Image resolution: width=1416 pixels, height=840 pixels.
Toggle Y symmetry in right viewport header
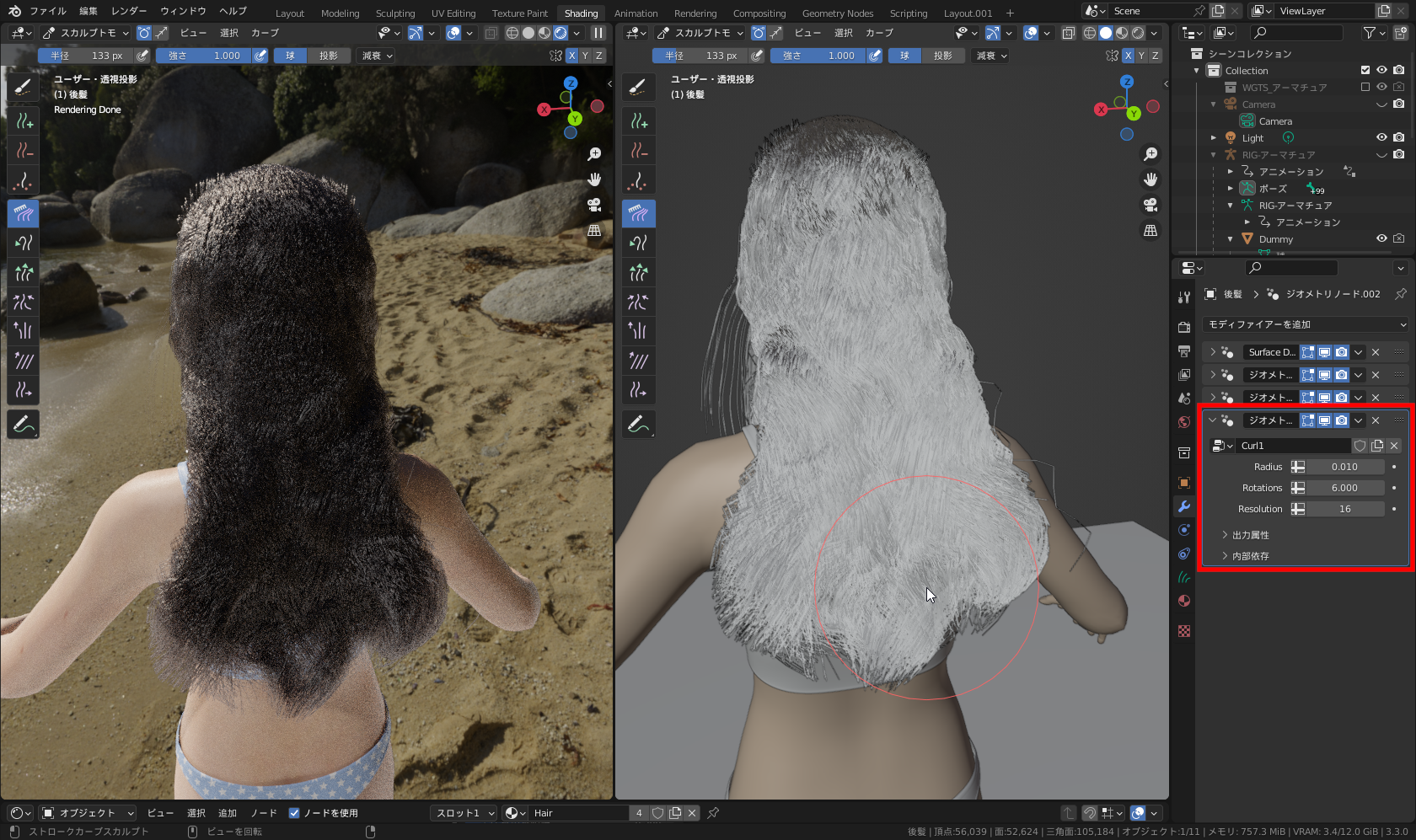pos(1141,56)
